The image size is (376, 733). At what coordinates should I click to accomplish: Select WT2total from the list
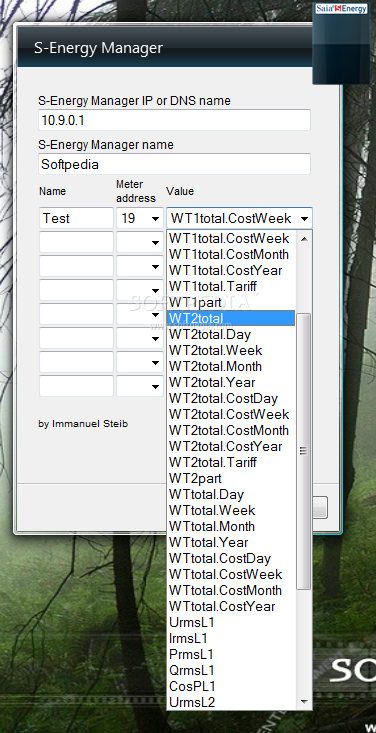click(x=231, y=318)
